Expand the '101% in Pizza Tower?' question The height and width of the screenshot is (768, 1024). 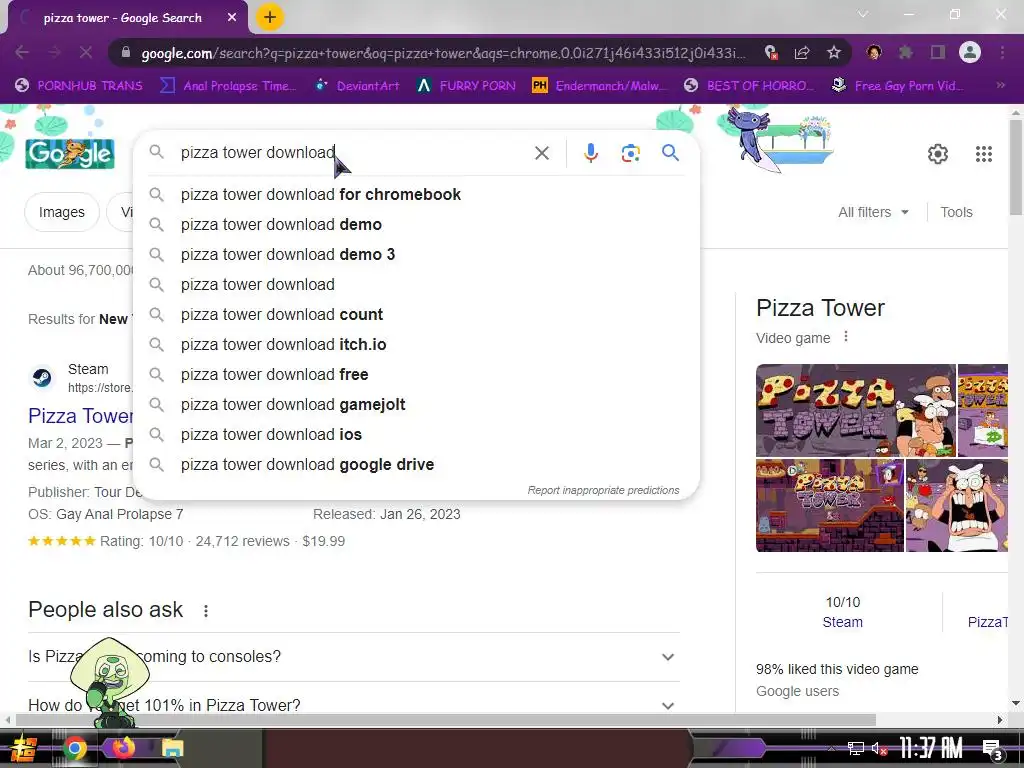[354, 705]
